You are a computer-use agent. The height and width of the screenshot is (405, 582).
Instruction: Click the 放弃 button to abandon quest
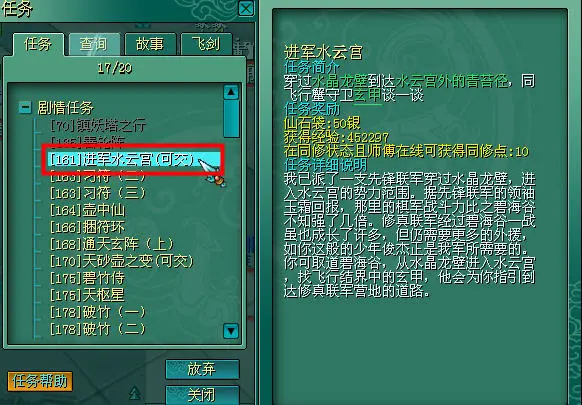pyautogui.click(x=202, y=369)
